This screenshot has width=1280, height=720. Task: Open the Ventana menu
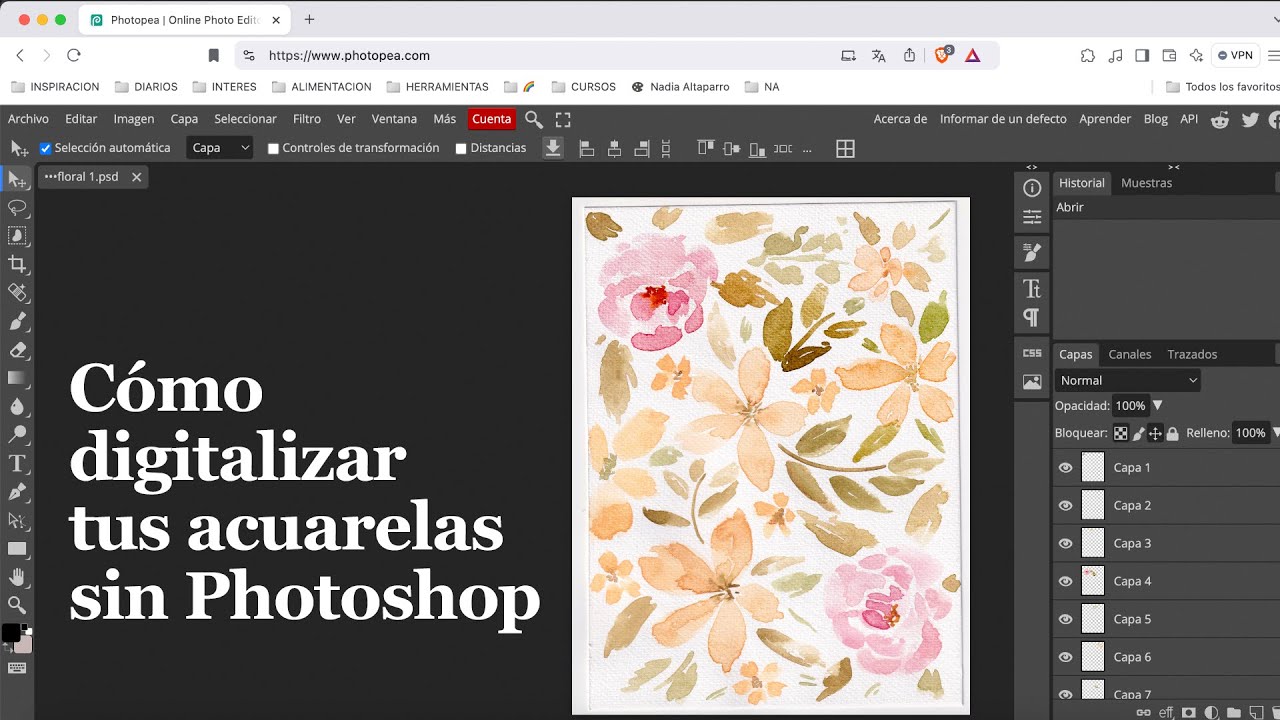[x=394, y=119]
